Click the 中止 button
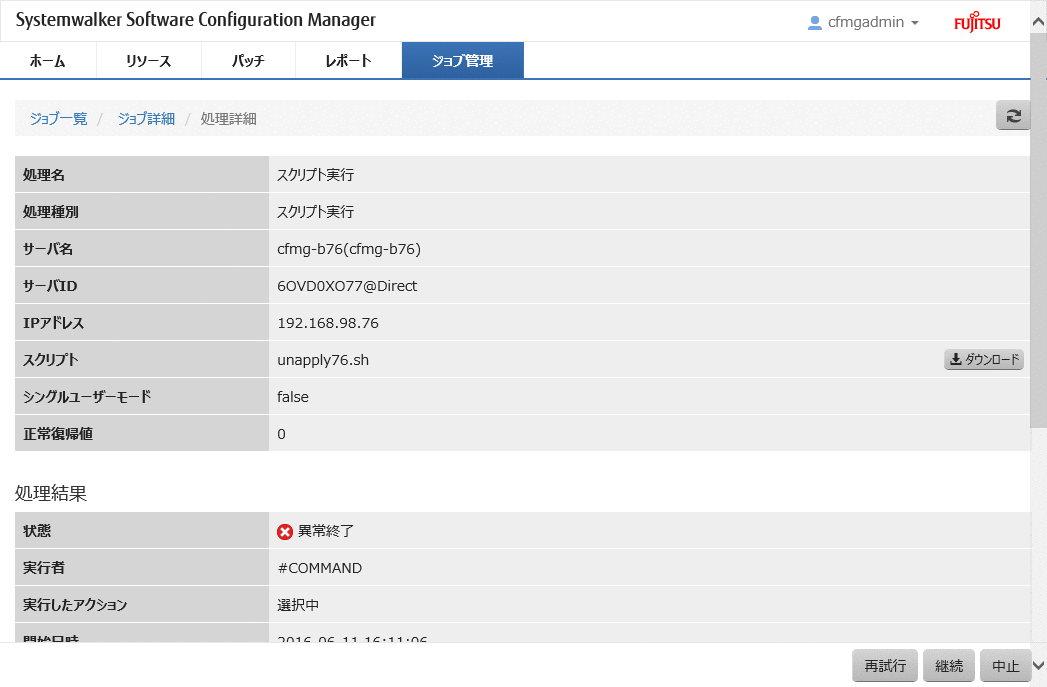Viewport: 1047px width, 687px height. 1005,666
